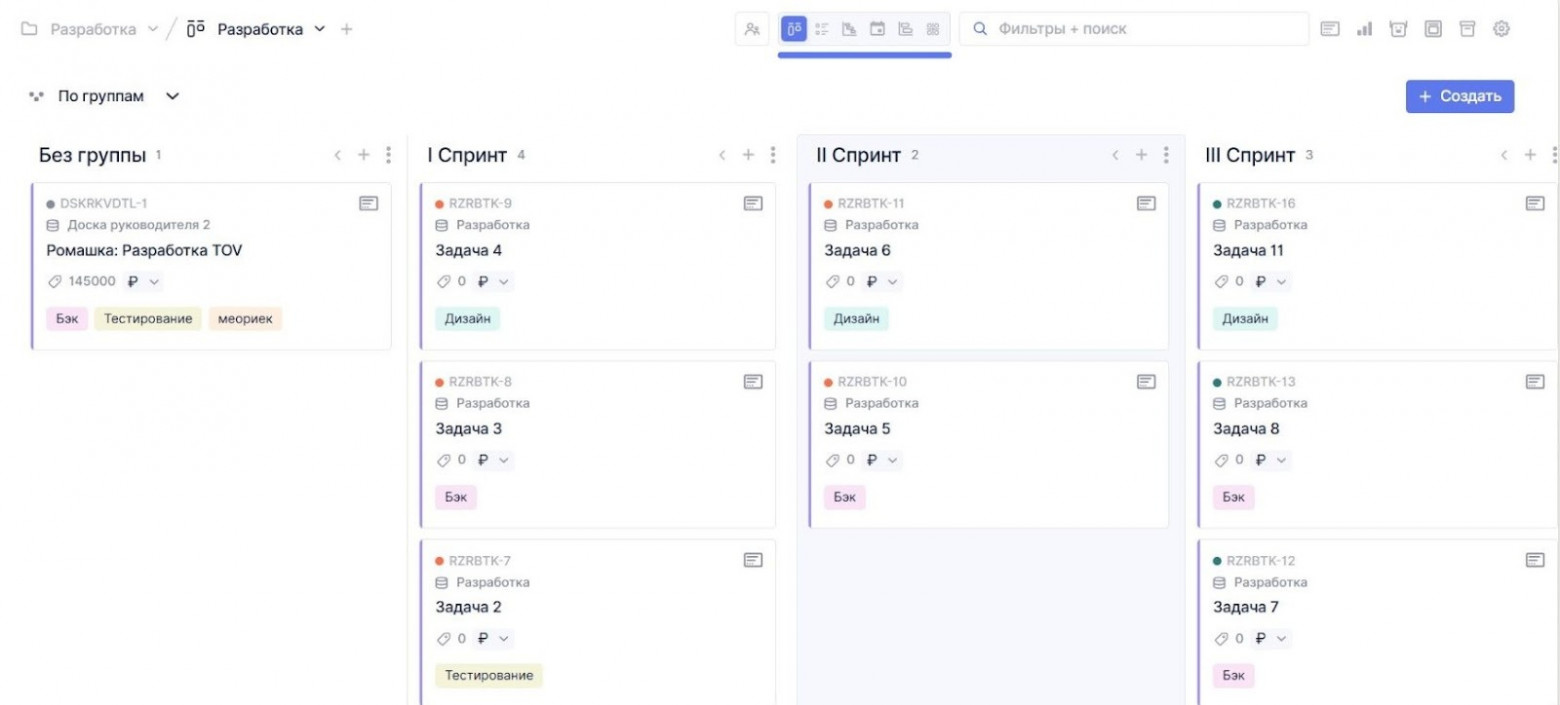Expand the По группам grouping dropdown
Image resolution: width=1560 pixels, height=705 pixels.
172,96
